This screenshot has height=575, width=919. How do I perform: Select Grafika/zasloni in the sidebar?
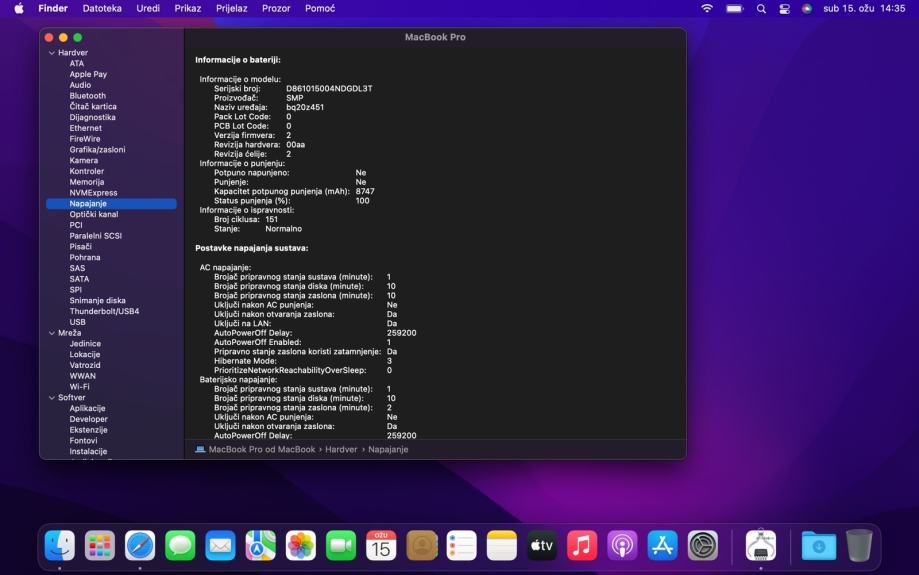point(97,149)
